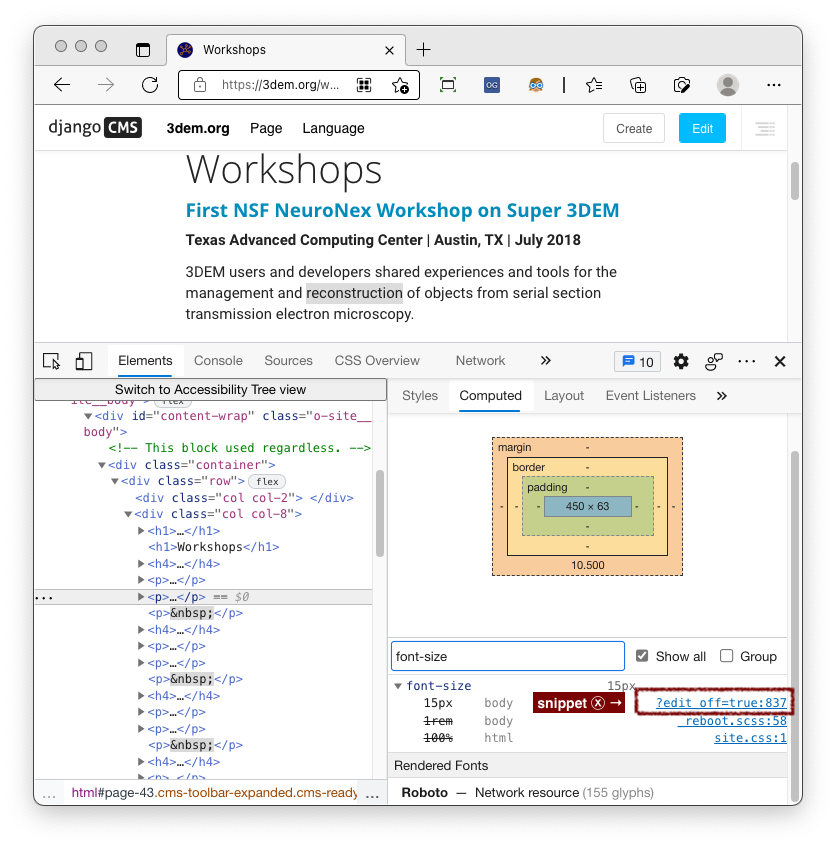Click the page vertical scrollbar thumb
The image size is (836, 847).
pos(794,181)
